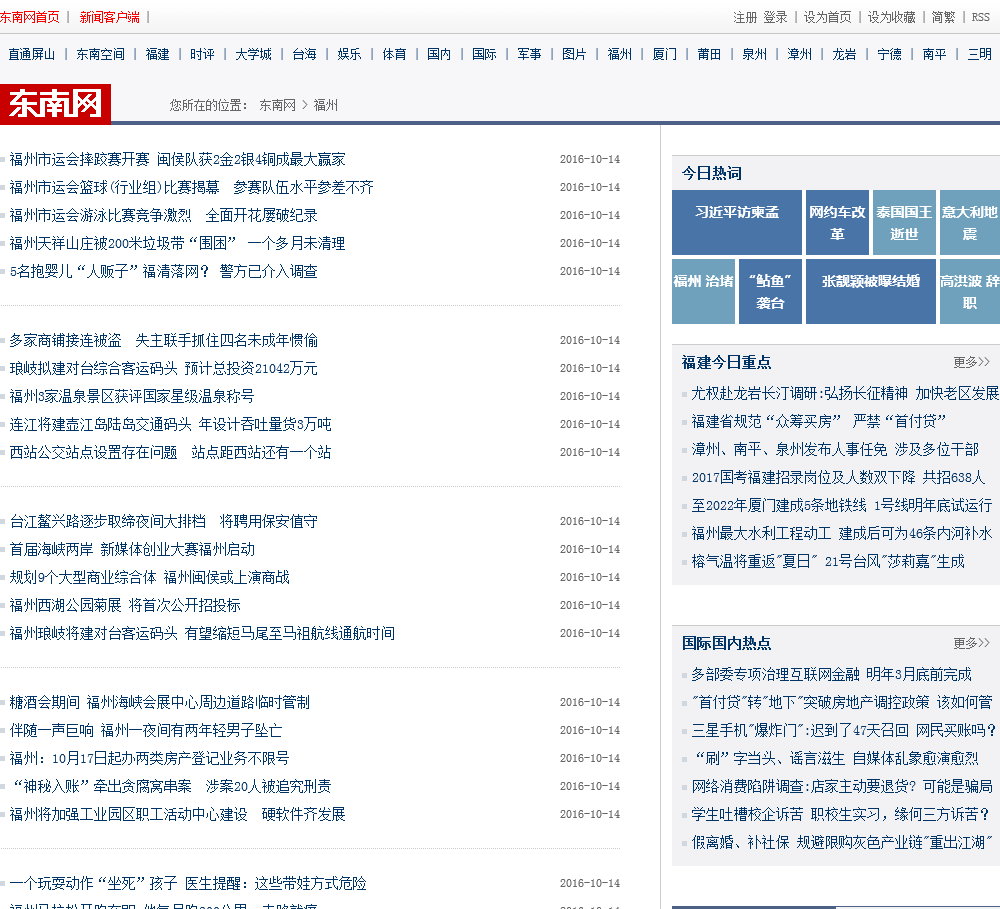Open sidebar story 尤权赴龙岩长汀调研

pyautogui.click(x=845, y=394)
